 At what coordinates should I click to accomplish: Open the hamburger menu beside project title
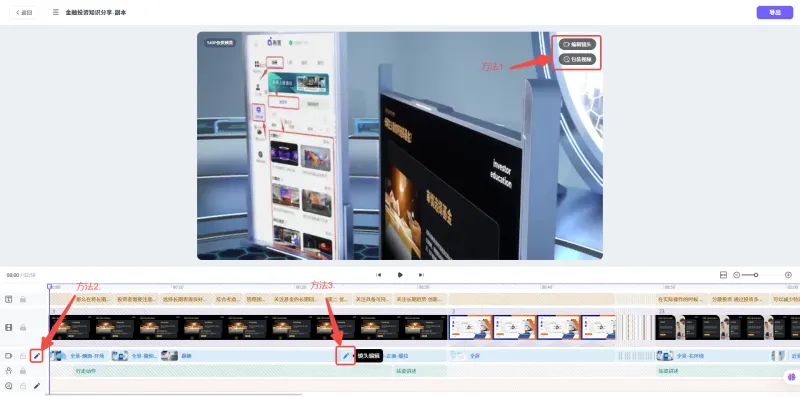56,12
